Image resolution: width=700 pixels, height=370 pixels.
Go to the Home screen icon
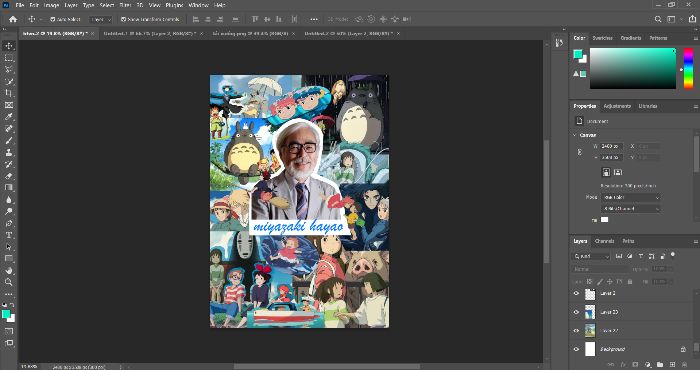[x=13, y=19]
